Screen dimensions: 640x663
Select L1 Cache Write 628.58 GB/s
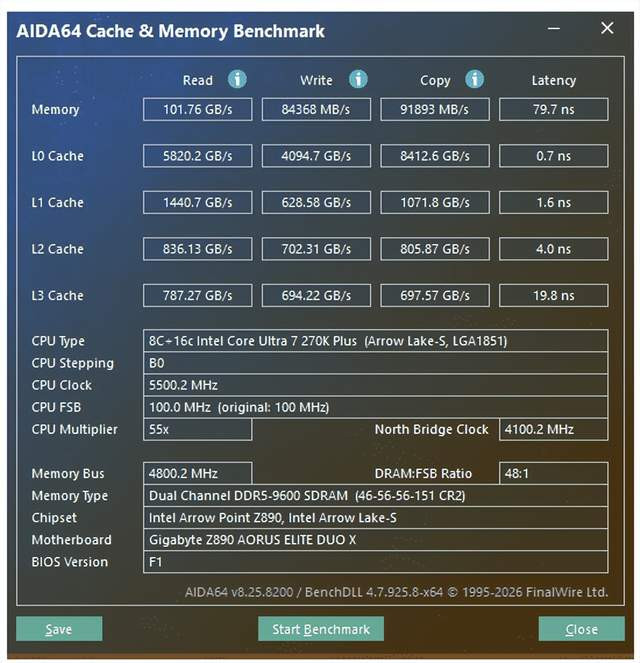(x=316, y=203)
